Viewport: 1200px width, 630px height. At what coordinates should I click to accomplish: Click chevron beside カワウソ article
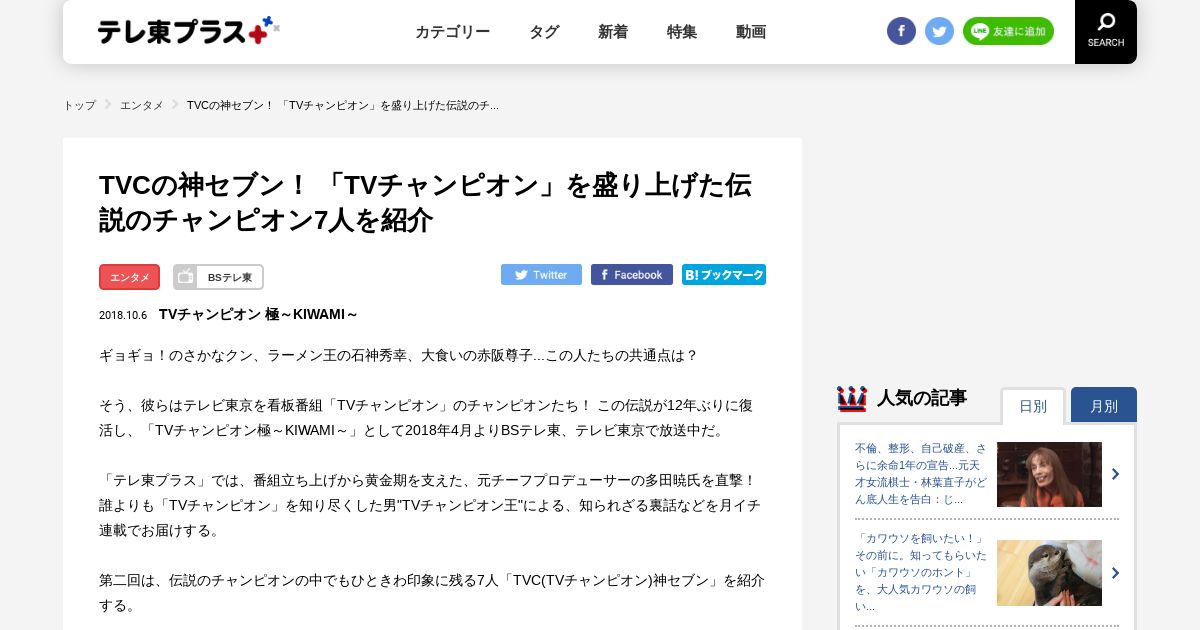click(1115, 573)
